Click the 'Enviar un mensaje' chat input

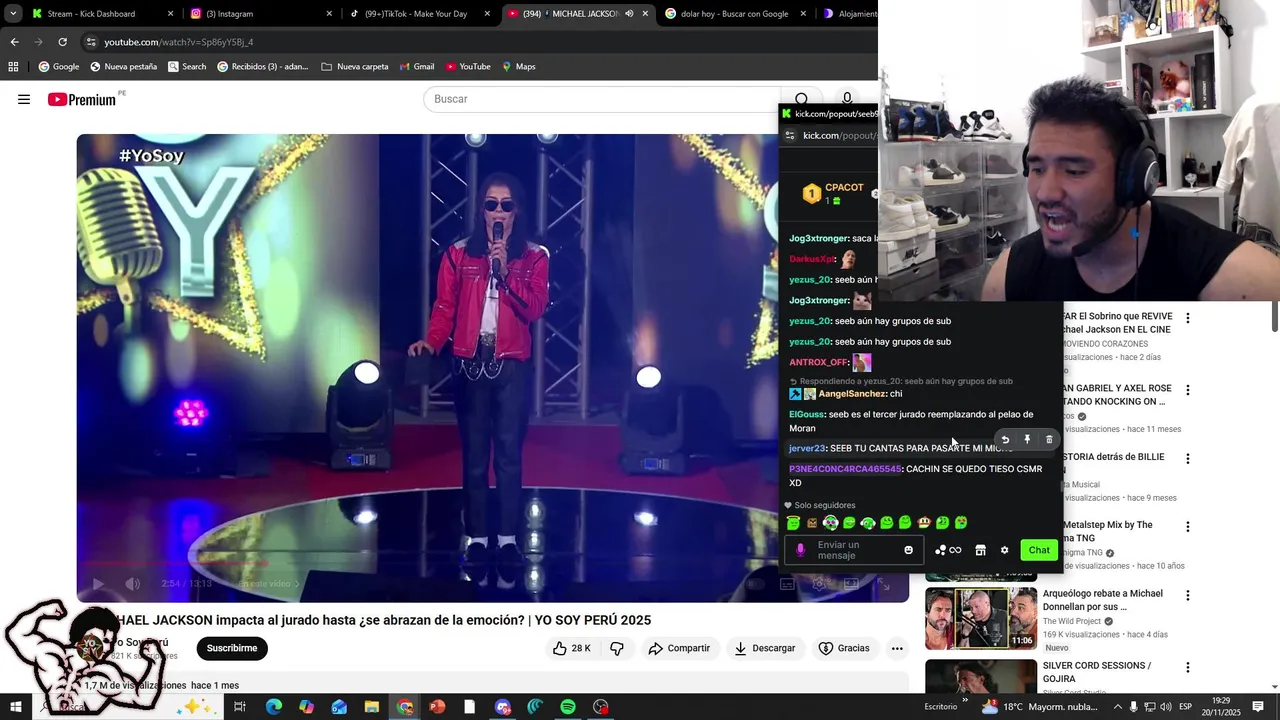pyautogui.click(x=855, y=550)
